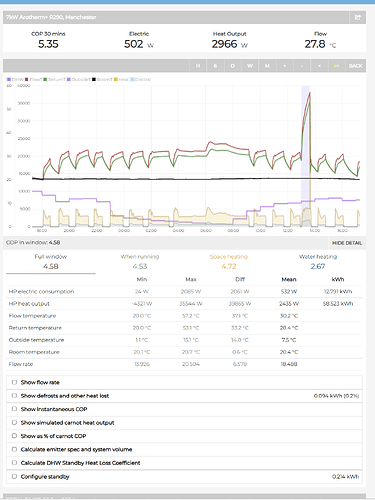Pan the graph right with the yellow arrow
Image resolution: width=375 pixels, height=500 pixels.
pyautogui.click(x=337, y=66)
